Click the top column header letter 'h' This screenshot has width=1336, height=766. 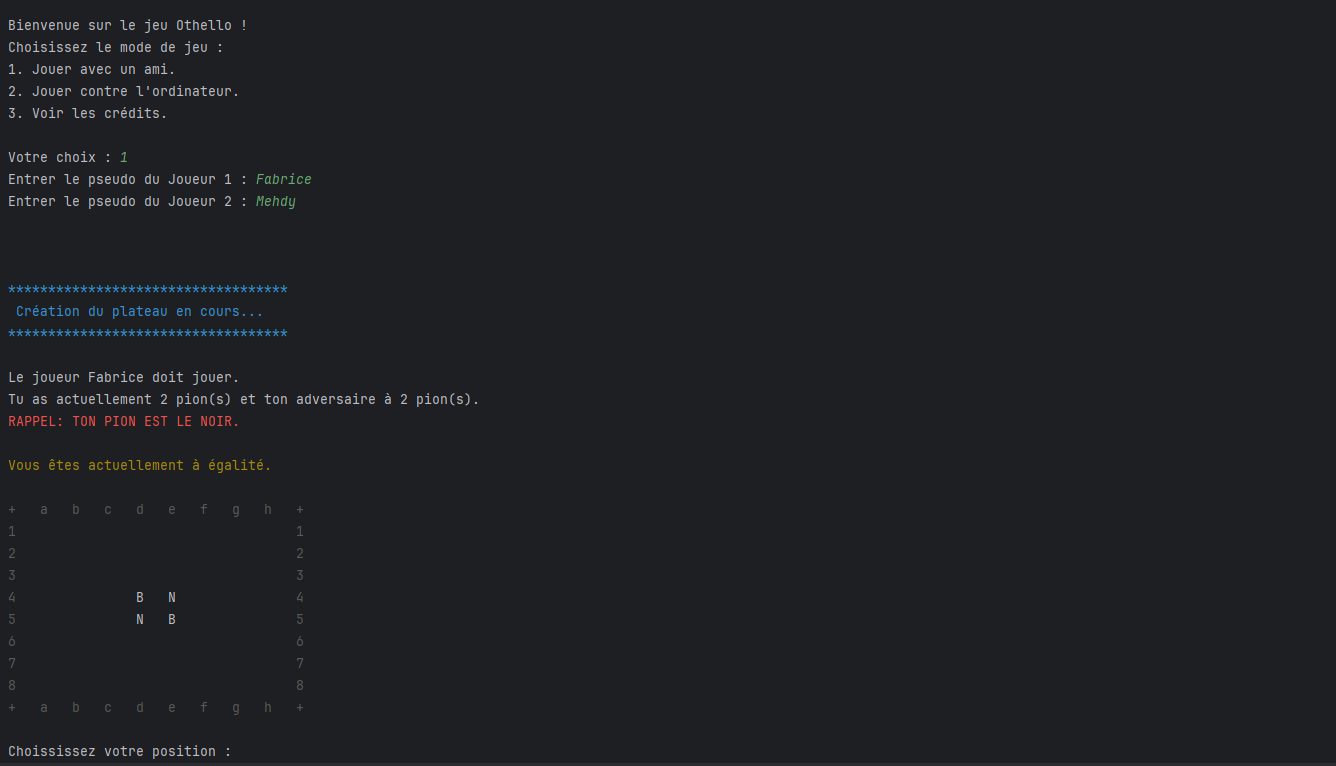[268, 509]
